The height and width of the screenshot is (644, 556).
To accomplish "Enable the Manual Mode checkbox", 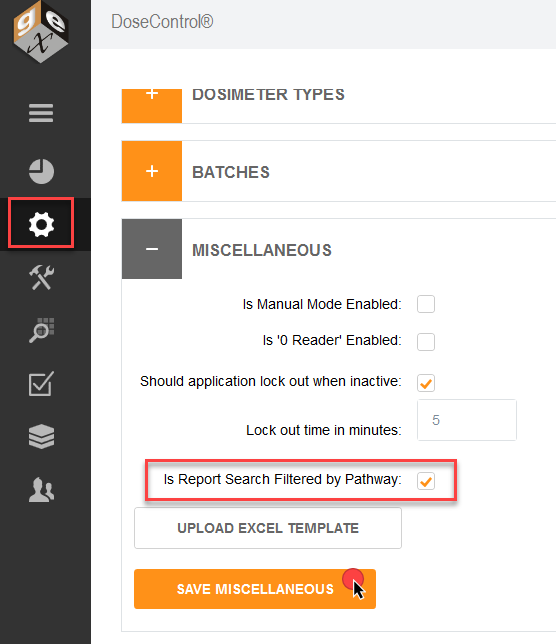I will coord(426,304).
